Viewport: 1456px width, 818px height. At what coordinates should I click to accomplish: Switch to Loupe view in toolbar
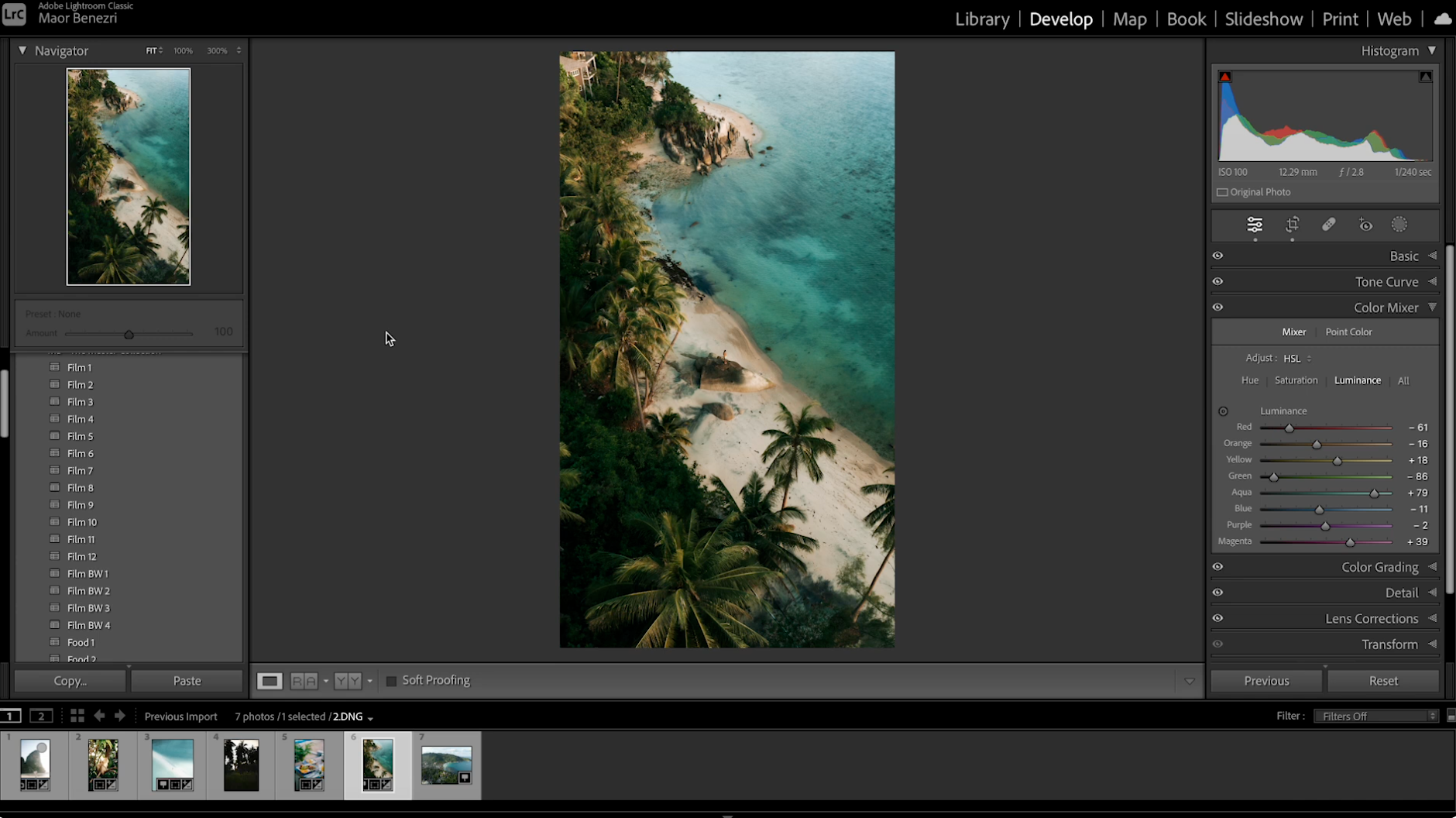[x=270, y=681]
